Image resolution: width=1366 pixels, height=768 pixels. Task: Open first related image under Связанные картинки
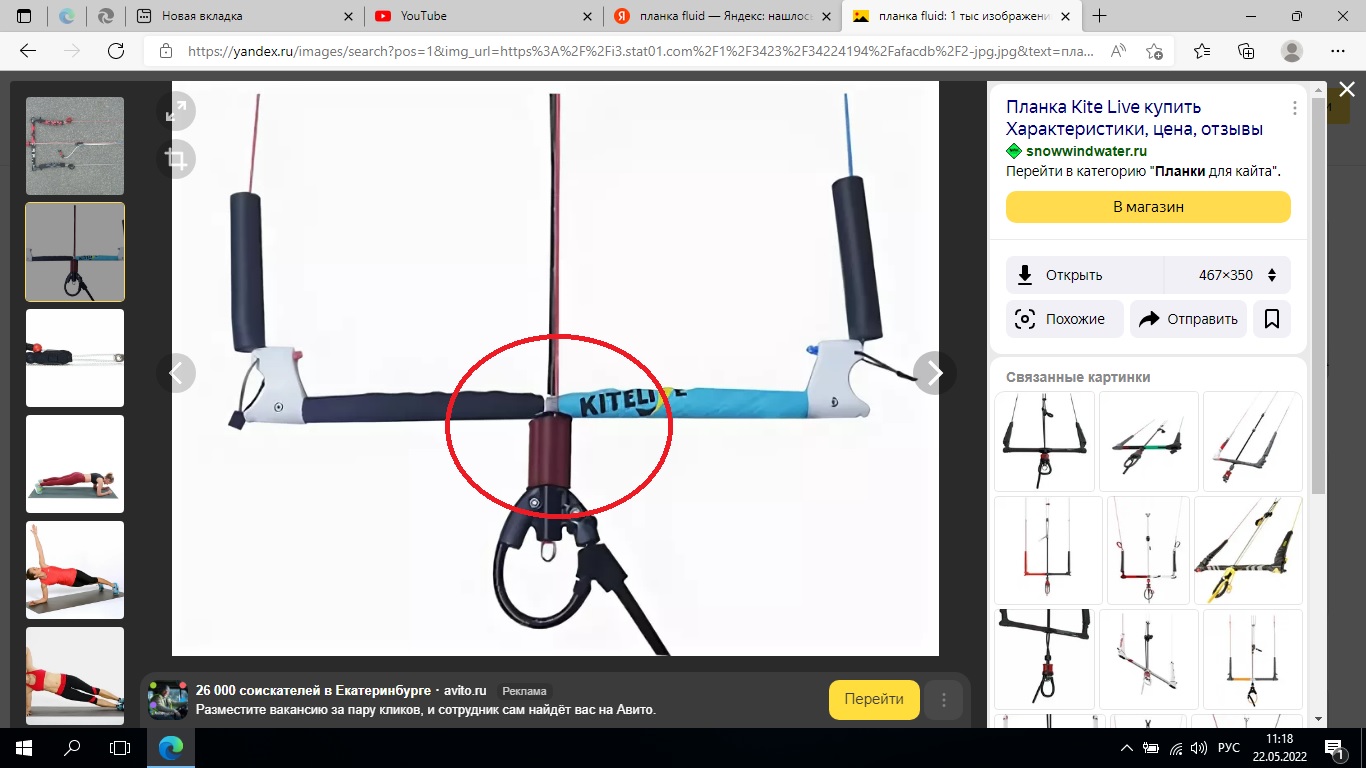pyautogui.click(x=1044, y=441)
